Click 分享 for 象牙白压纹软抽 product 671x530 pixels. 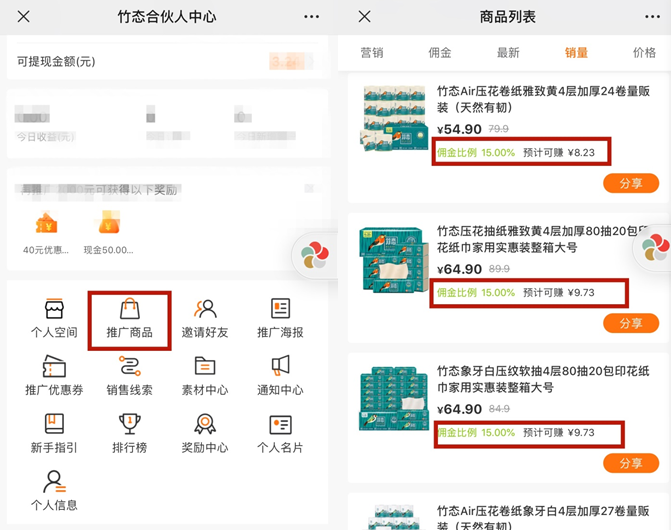pos(630,463)
